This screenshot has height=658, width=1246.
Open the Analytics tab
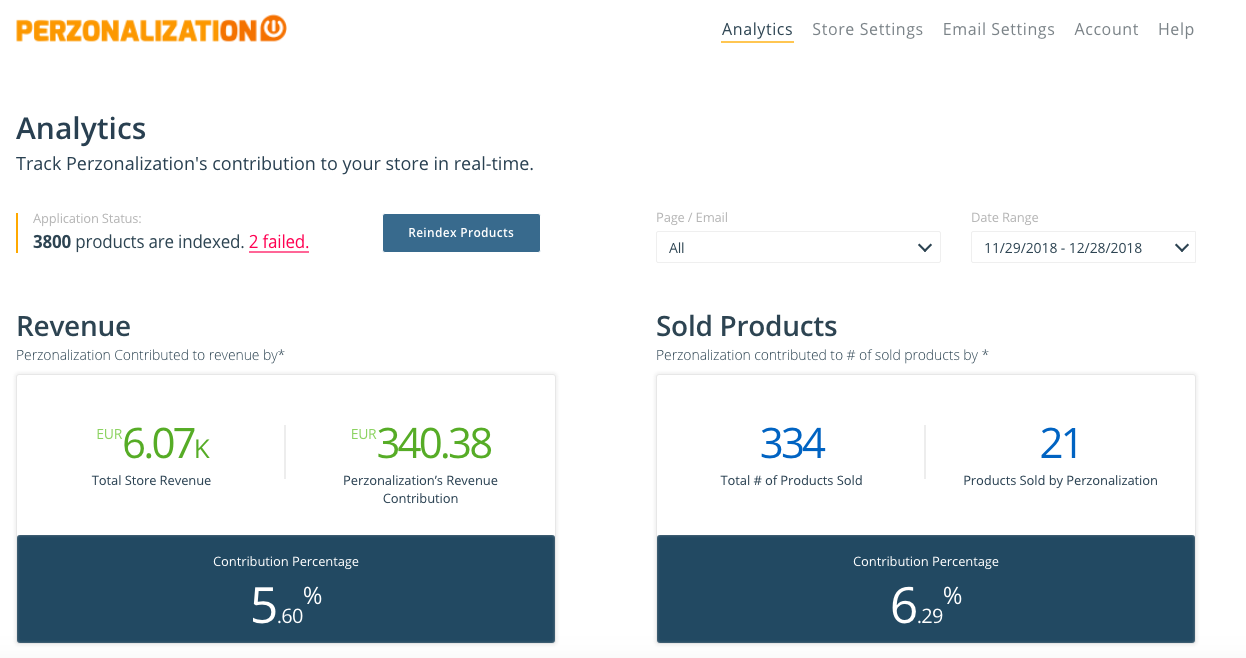click(757, 30)
